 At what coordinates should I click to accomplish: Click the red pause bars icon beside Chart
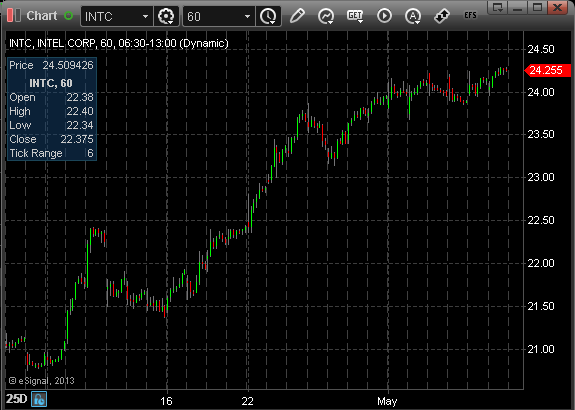[x=14, y=16]
